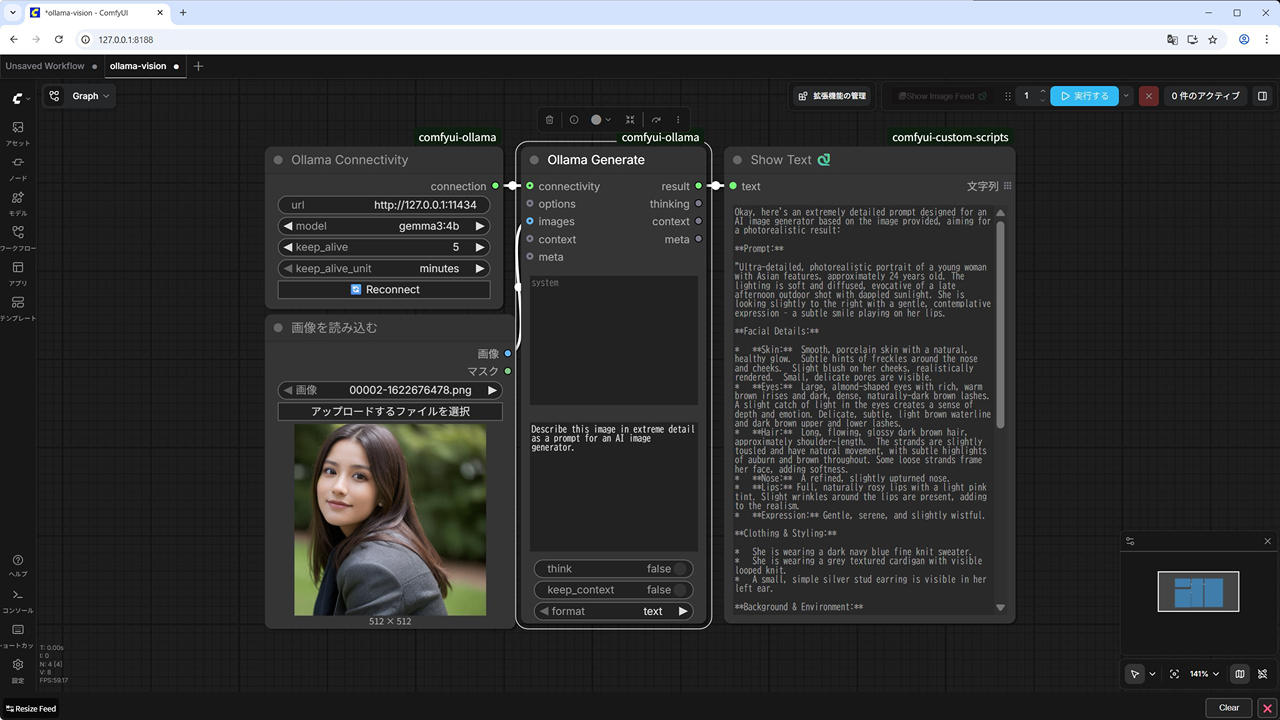The image size is (1280, 720).
Task: Select the ollama-vision workflow tab
Action: 138,66
